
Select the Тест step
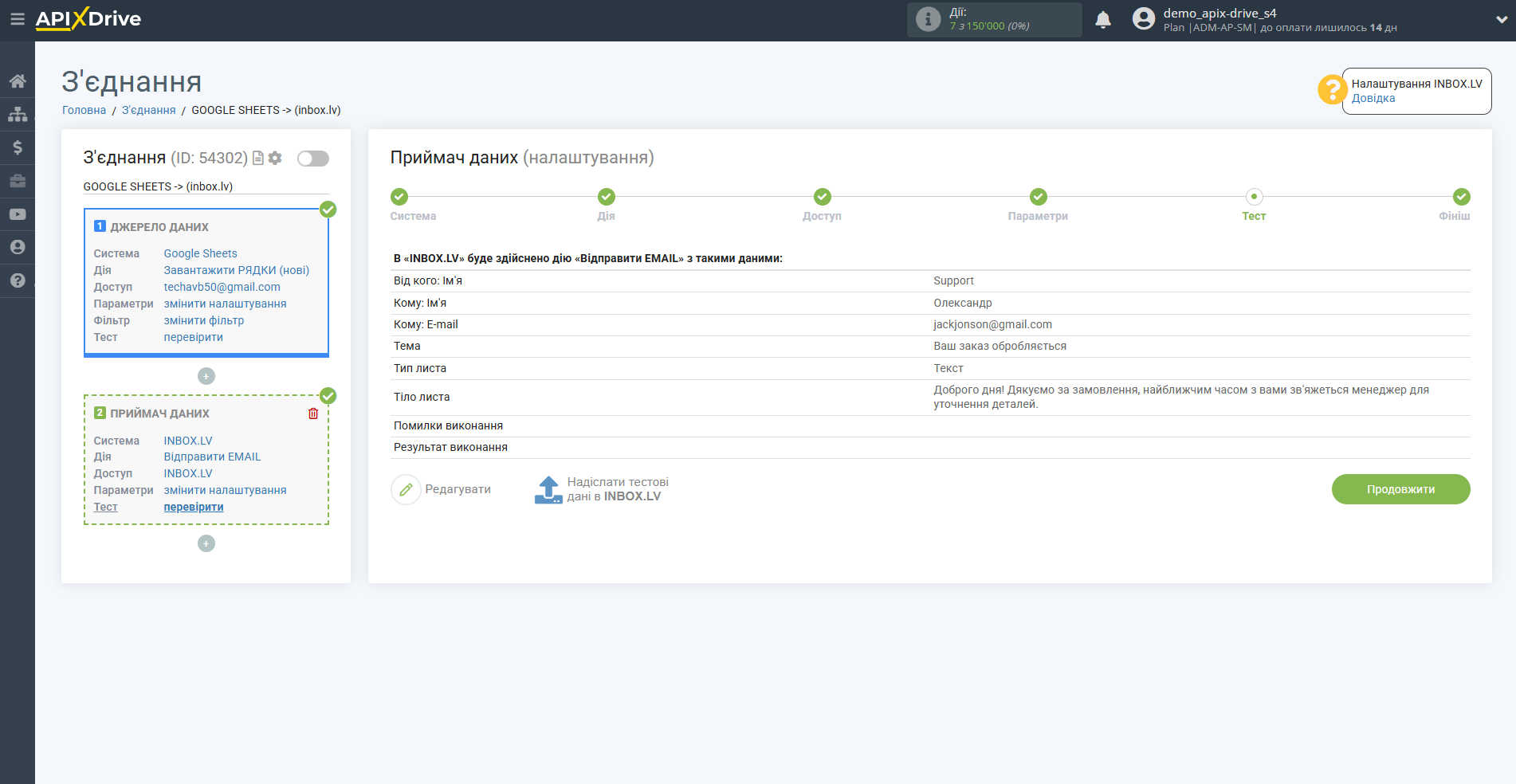1254,197
